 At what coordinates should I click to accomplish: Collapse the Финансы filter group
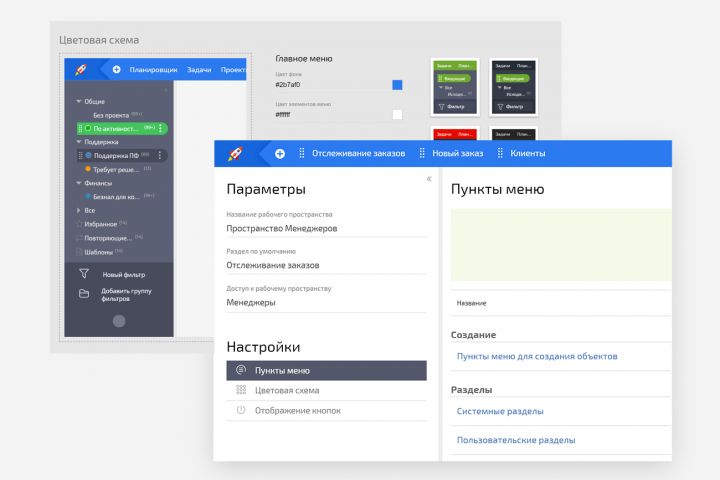[79, 183]
